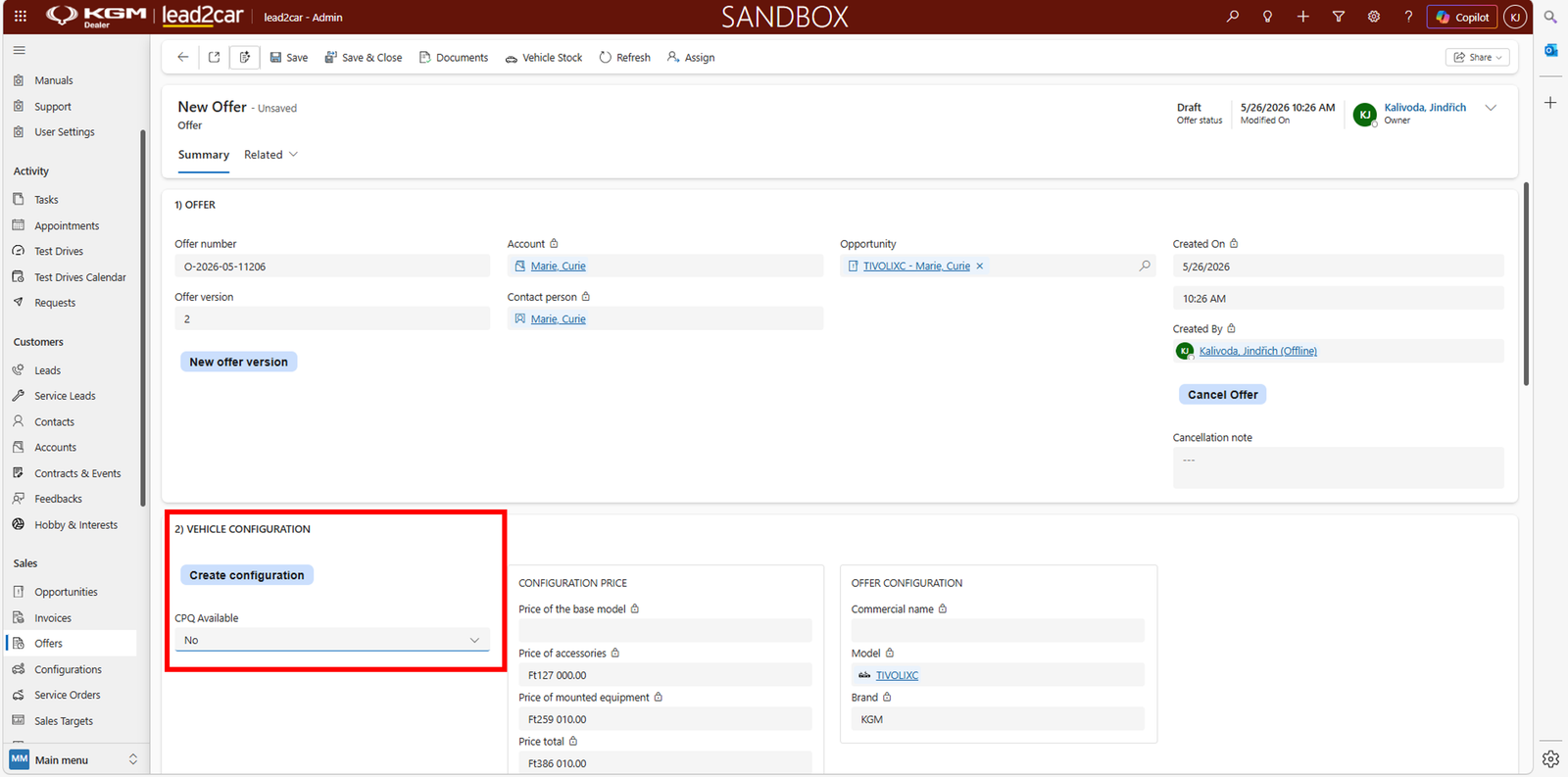Click Assign in the command bar

691,58
